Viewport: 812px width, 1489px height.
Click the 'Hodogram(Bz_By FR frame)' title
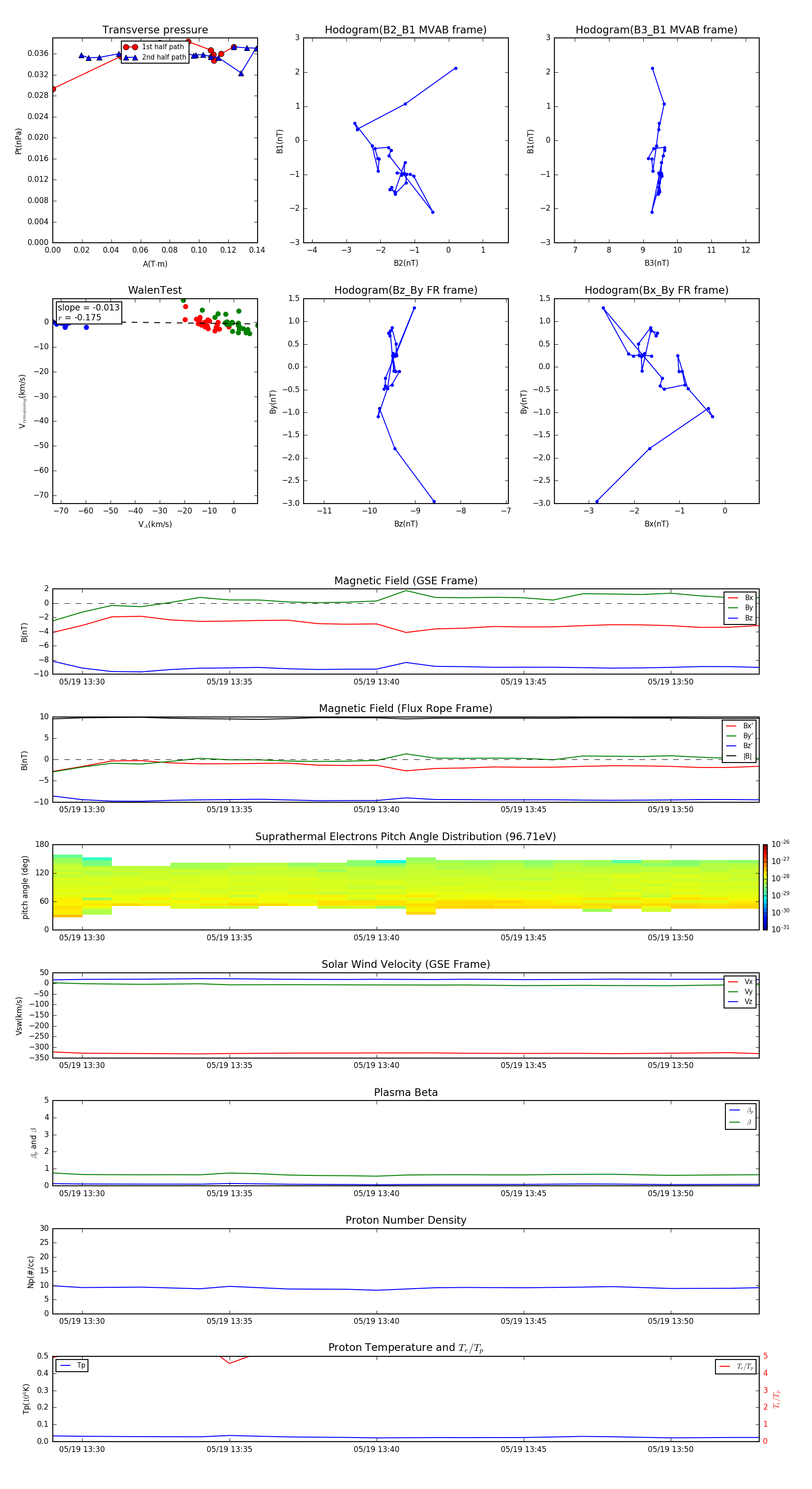tap(406, 290)
